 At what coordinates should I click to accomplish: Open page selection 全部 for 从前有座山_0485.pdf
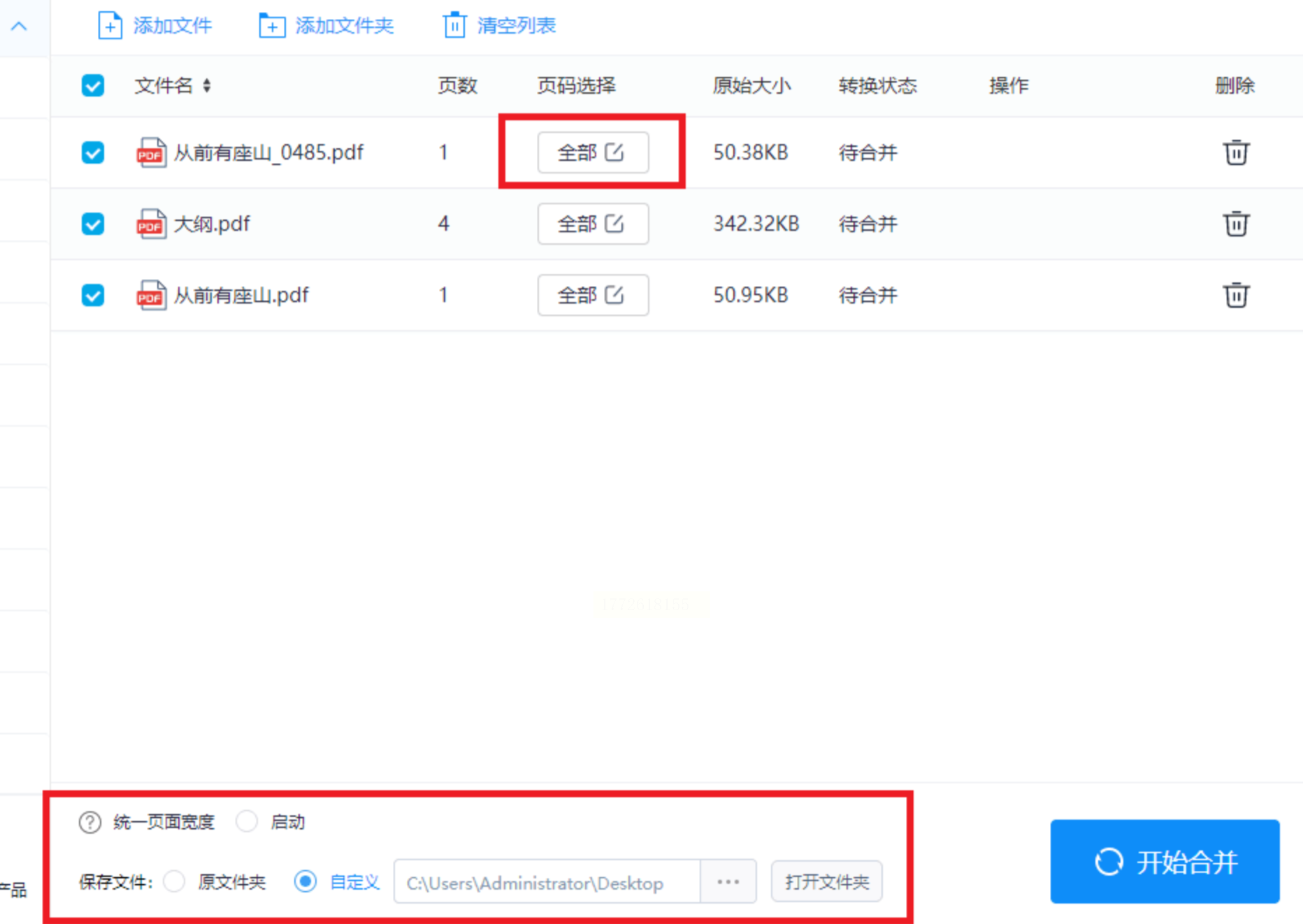(592, 152)
